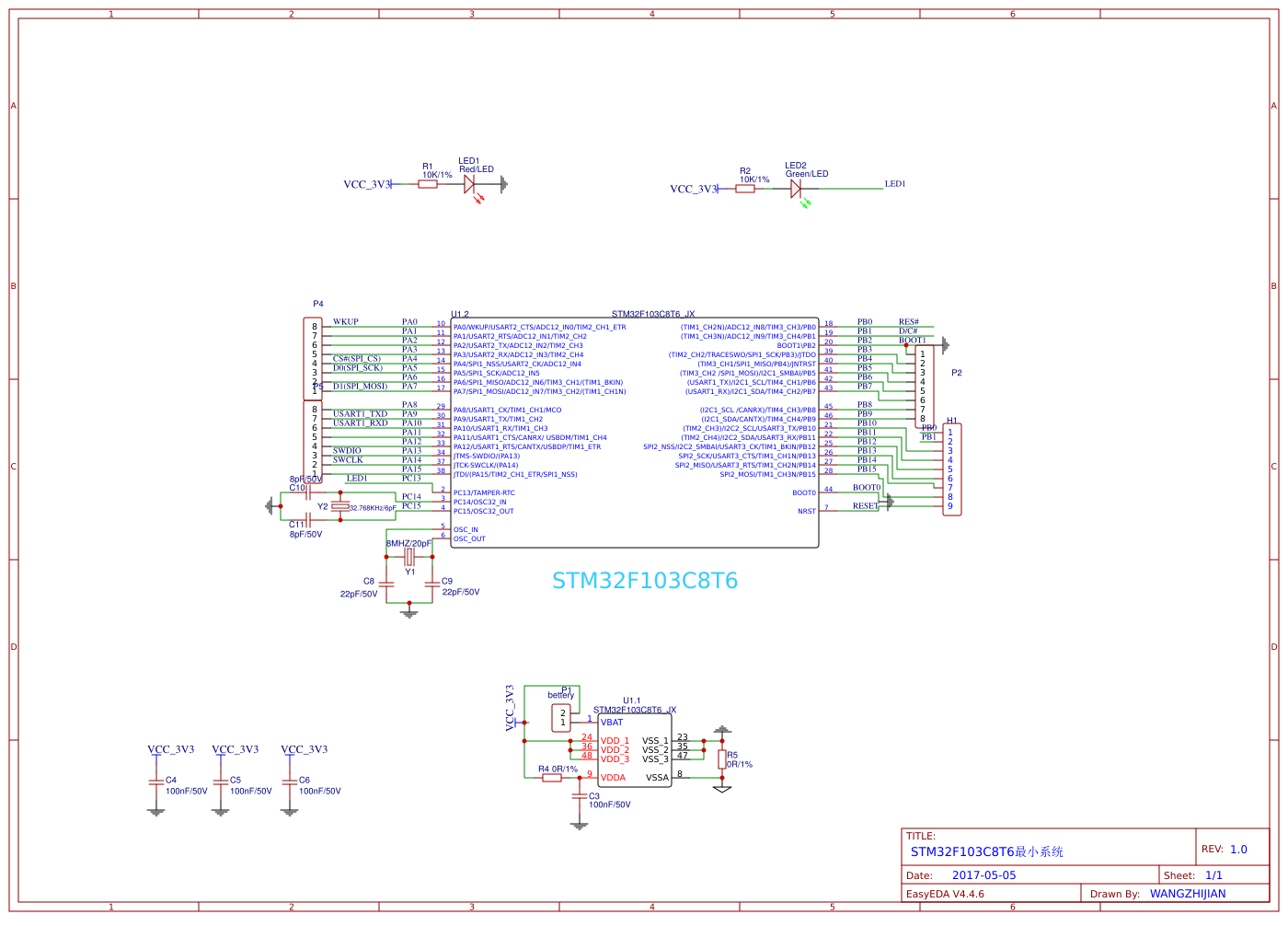Click the VDDA pin name

[613, 778]
